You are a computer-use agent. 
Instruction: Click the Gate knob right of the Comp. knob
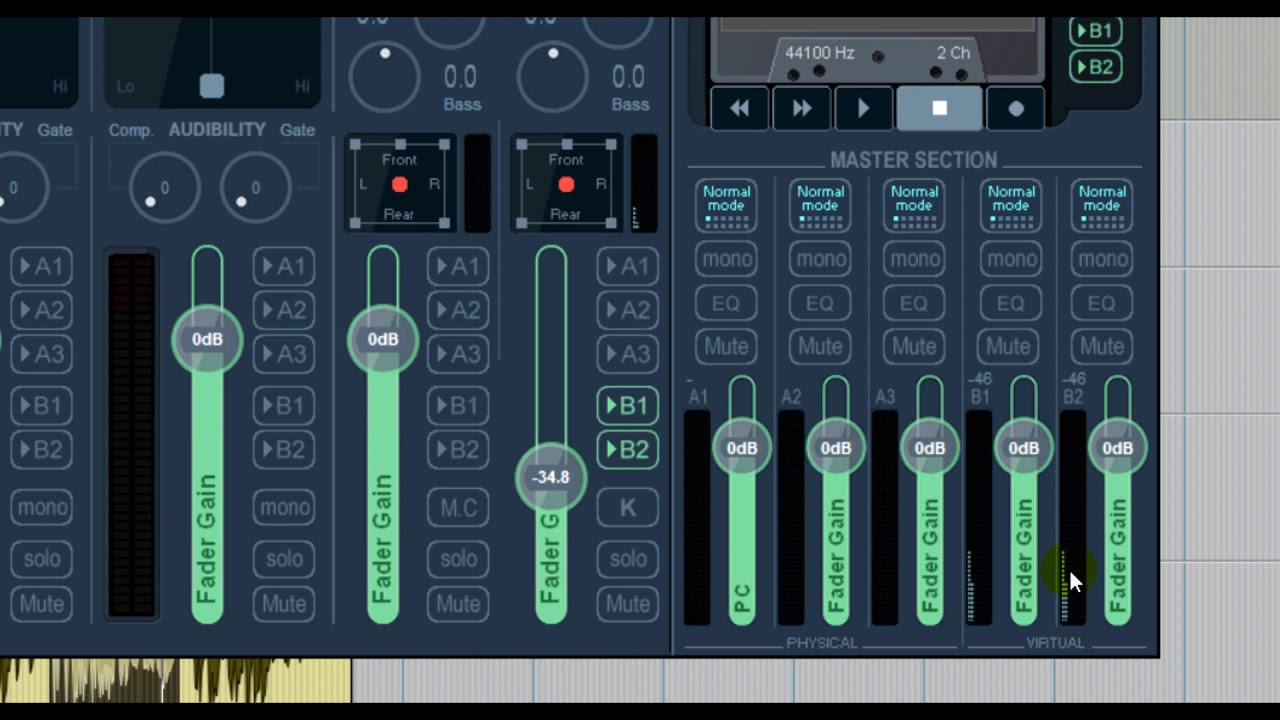point(255,188)
